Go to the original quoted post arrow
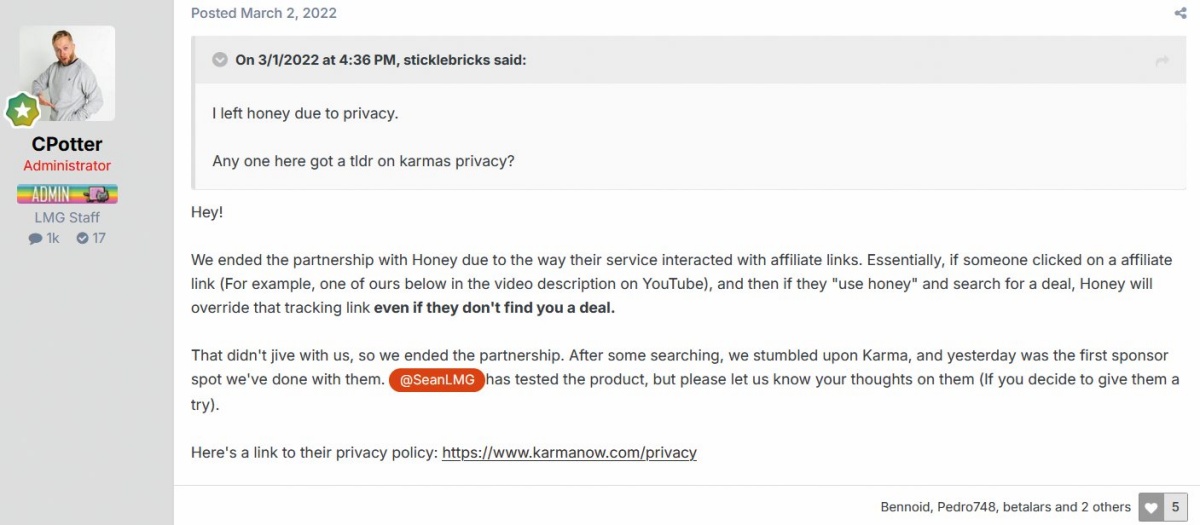This screenshot has height=525, width=1200. tap(1162, 61)
